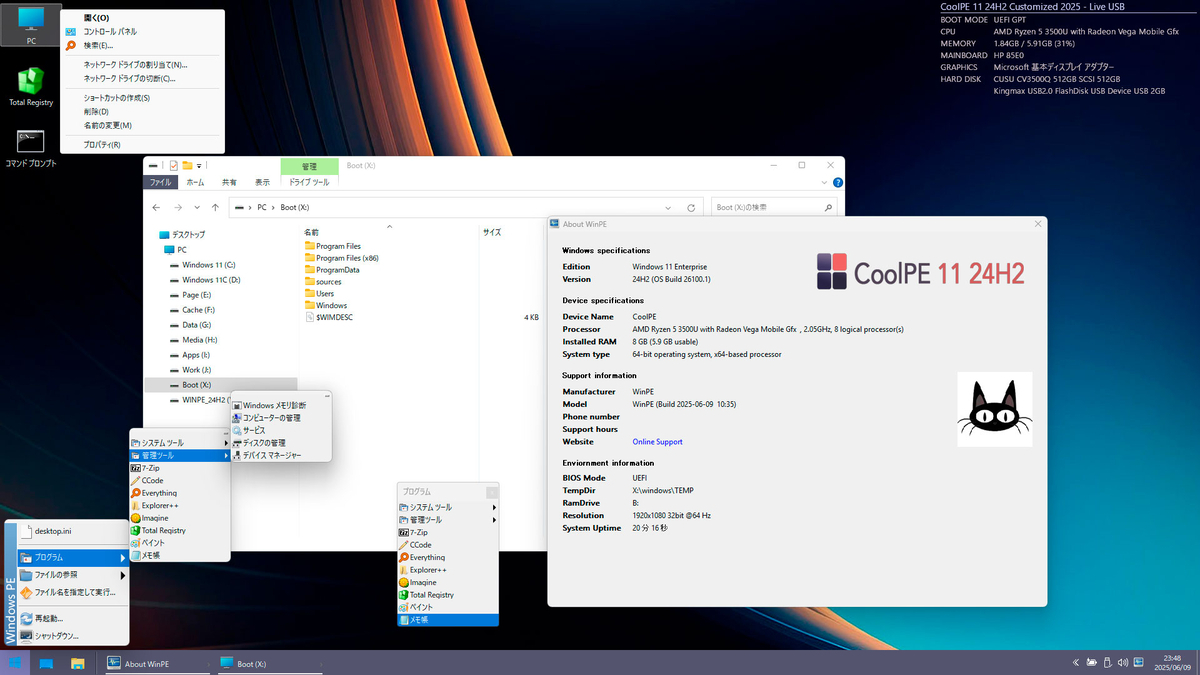The height and width of the screenshot is (675, 1200).
Task: Expand 管理ツール in the floating プログラム panel
Action: [448, 520]
